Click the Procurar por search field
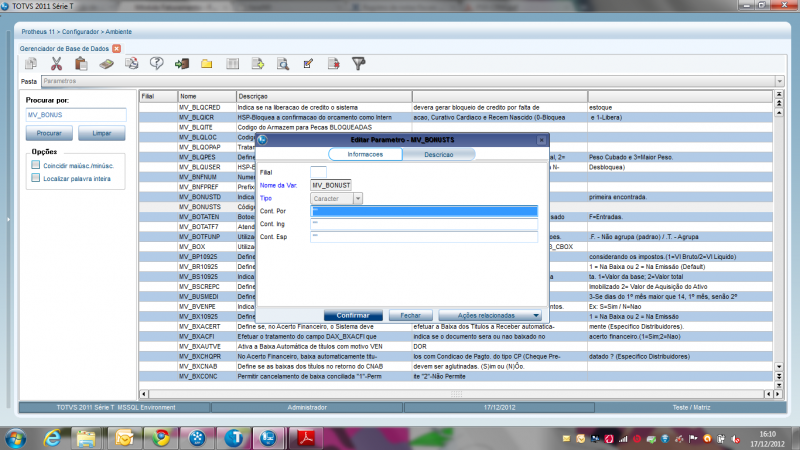Screen dimensions: 800x450 coord(76,115)
